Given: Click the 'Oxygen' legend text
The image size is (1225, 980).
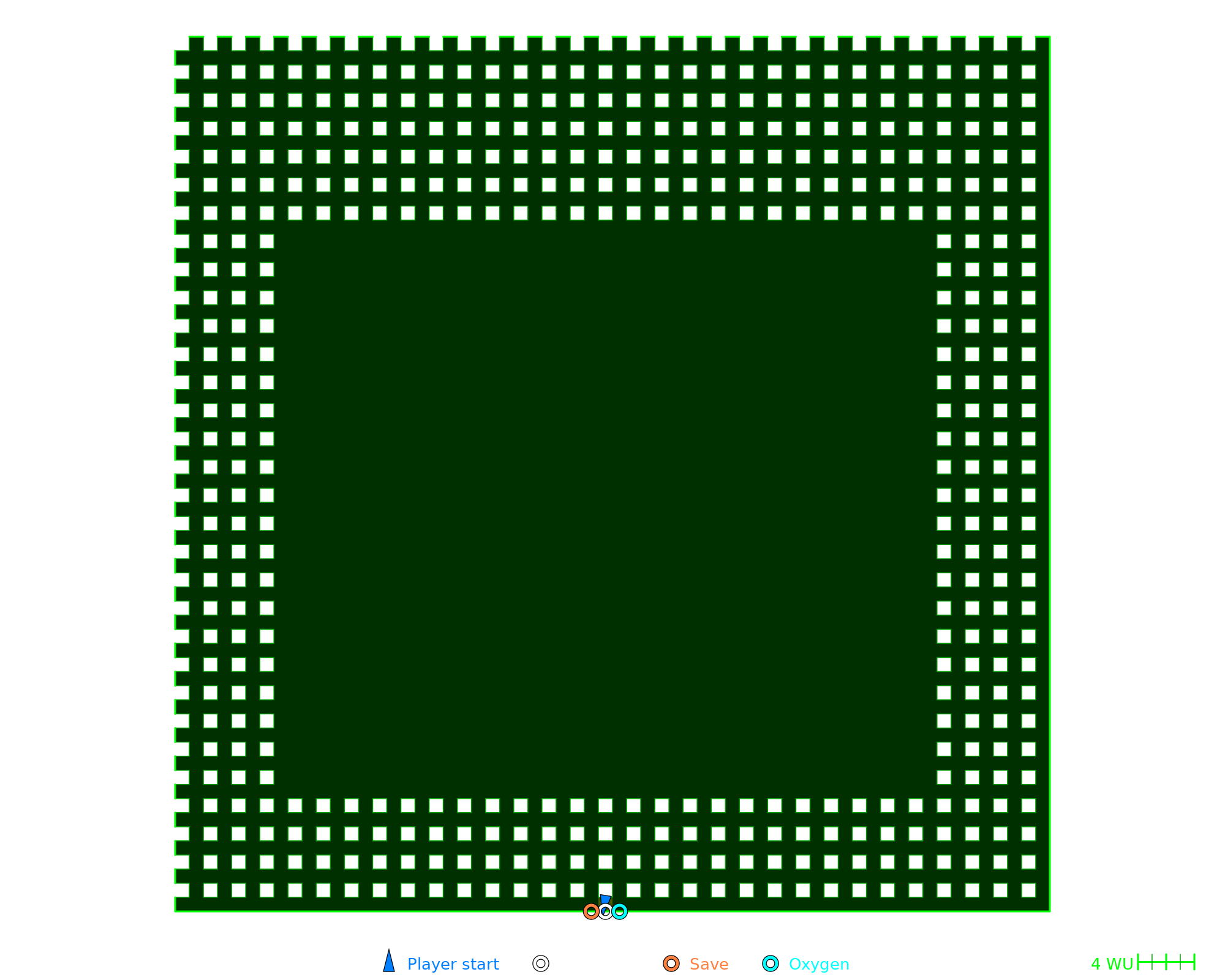Looking at the screenshot, I should pyautogui.click(x=819, y=964).
